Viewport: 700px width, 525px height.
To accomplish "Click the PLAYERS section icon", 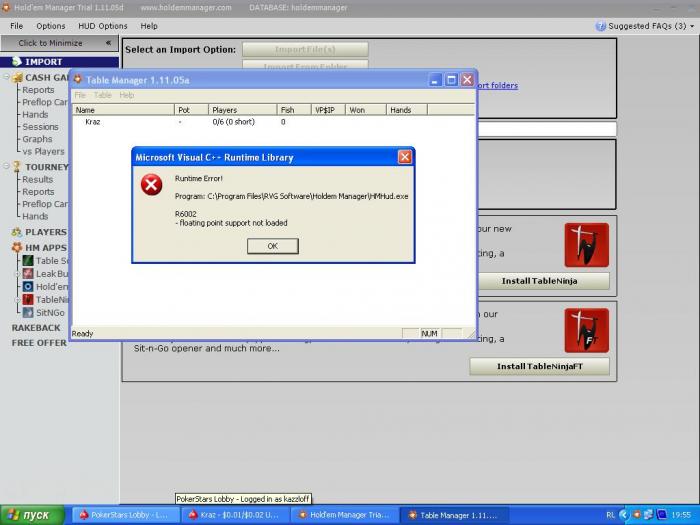I will [x=17, y=232].
